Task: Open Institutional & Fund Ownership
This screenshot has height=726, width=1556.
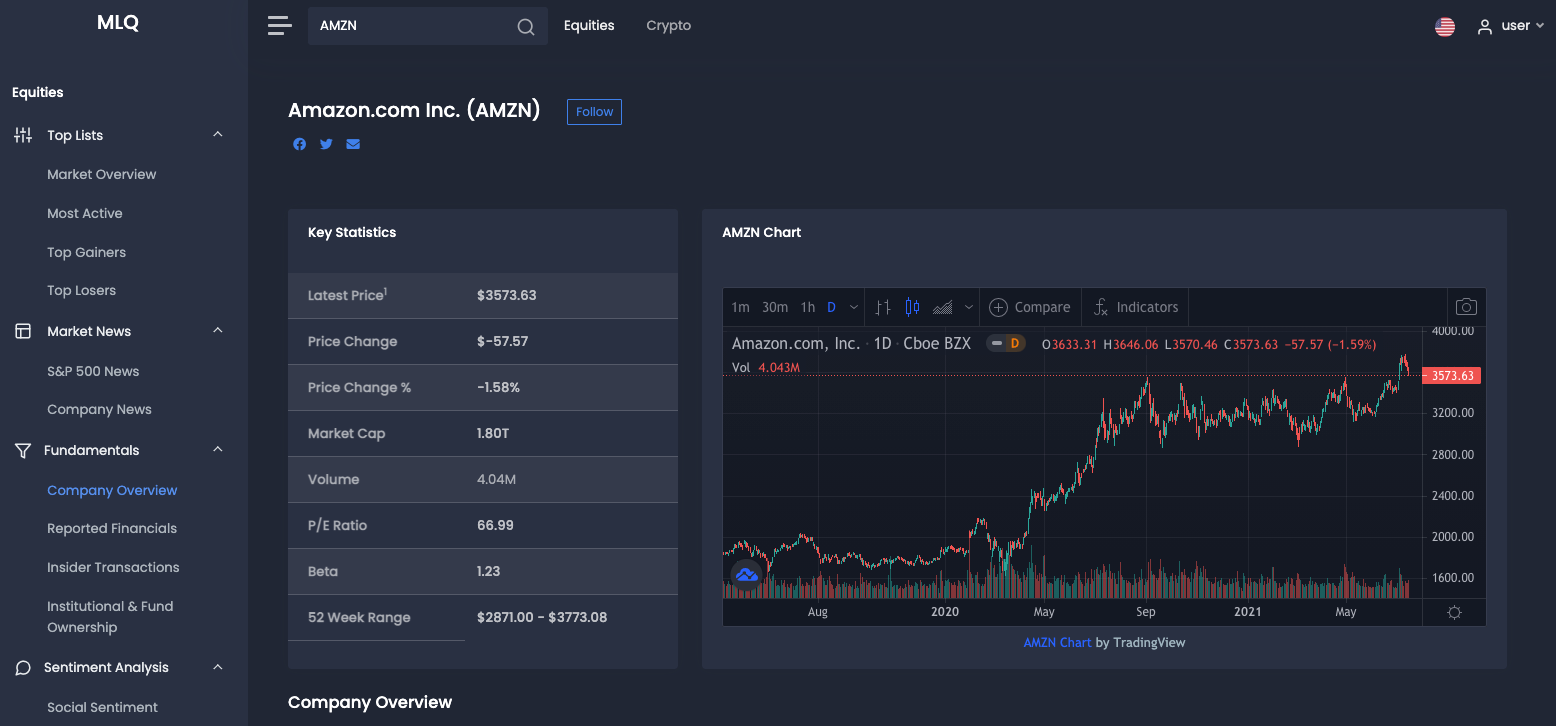Action: click(110, 617)
